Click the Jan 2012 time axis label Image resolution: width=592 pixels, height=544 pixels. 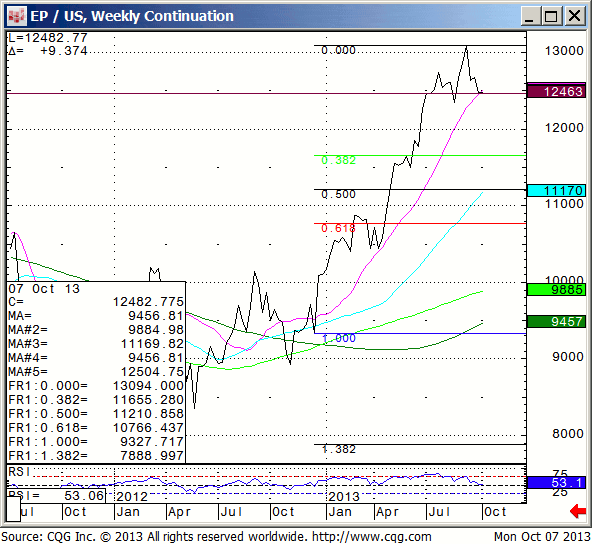128,512
